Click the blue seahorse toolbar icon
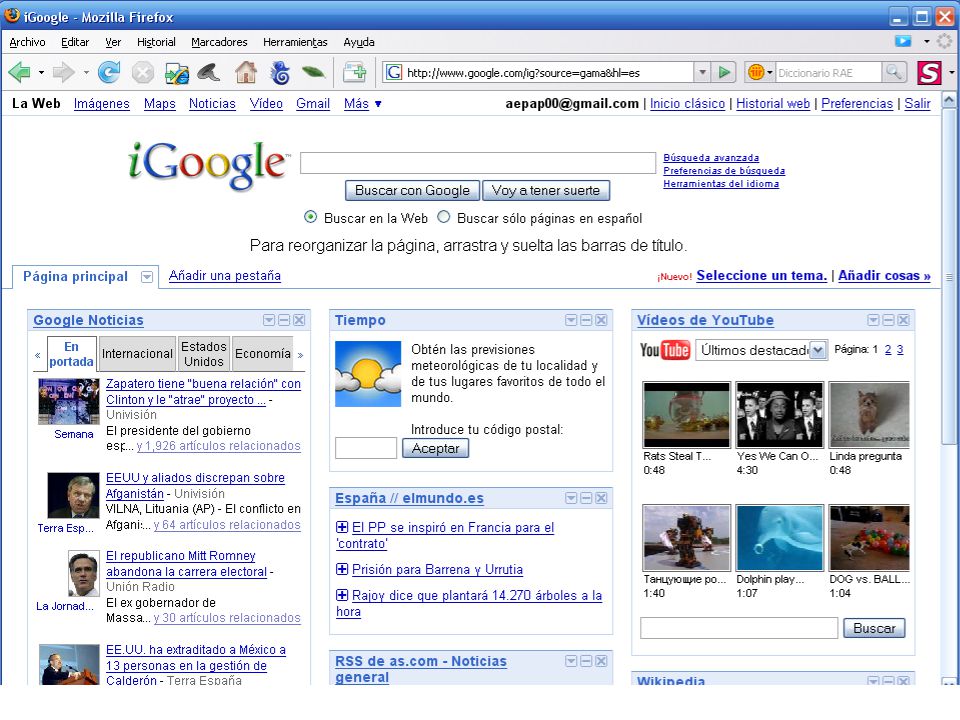Screen dimensions: 960x720 pos(280,73)
